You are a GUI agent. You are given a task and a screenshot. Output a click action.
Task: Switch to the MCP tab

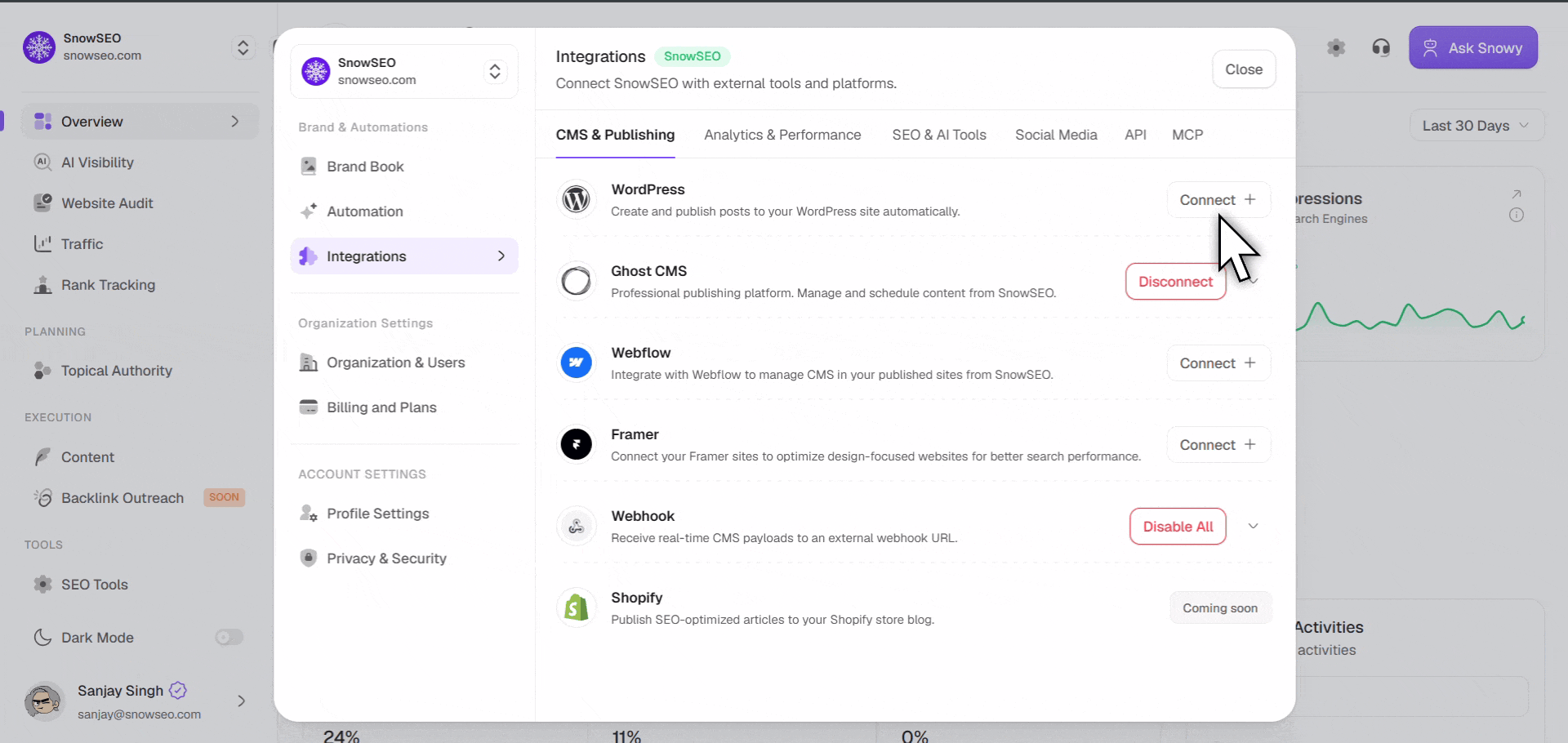tap(1187, 135)
